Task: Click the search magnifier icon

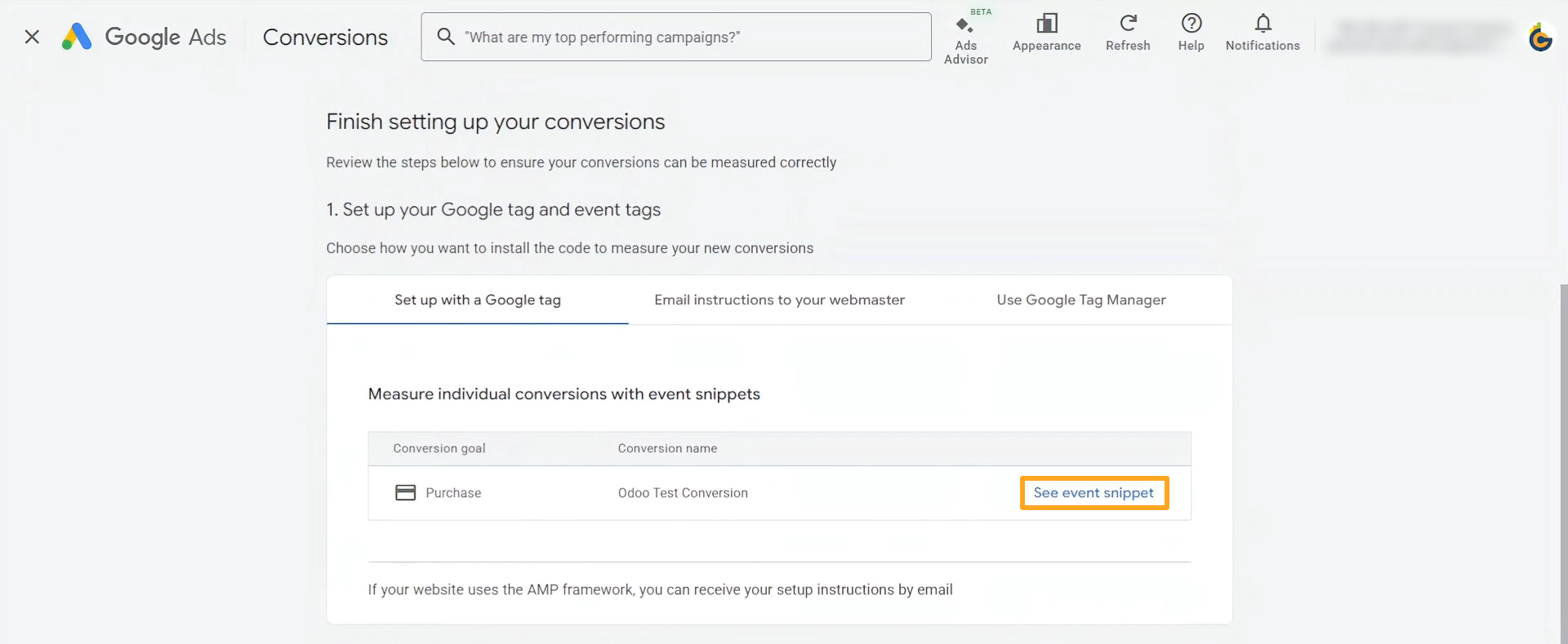Action: coord(446,37)
